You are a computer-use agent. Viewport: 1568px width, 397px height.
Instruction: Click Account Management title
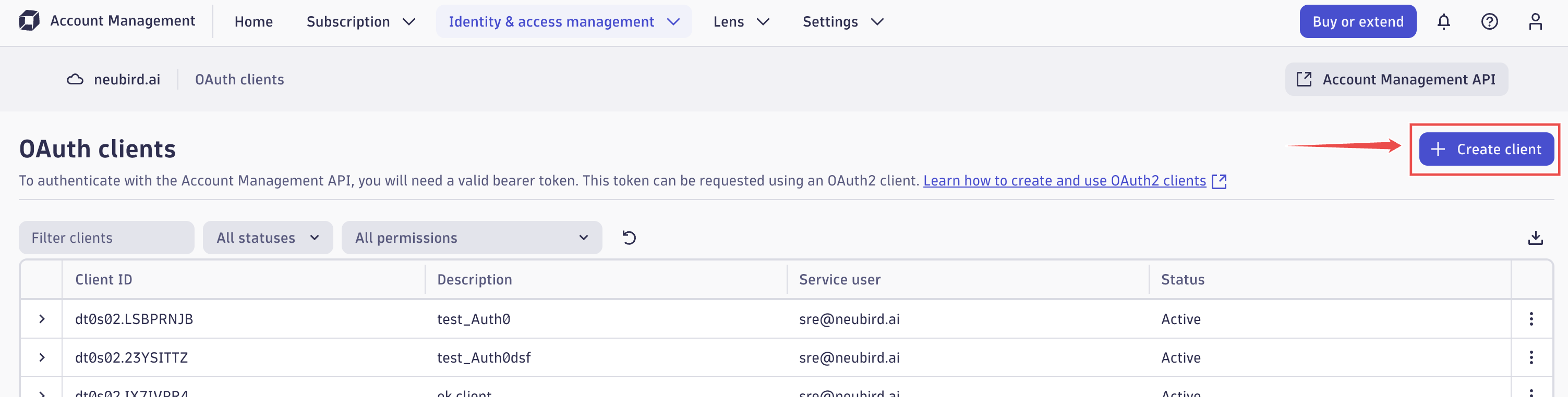coord(123,21)
